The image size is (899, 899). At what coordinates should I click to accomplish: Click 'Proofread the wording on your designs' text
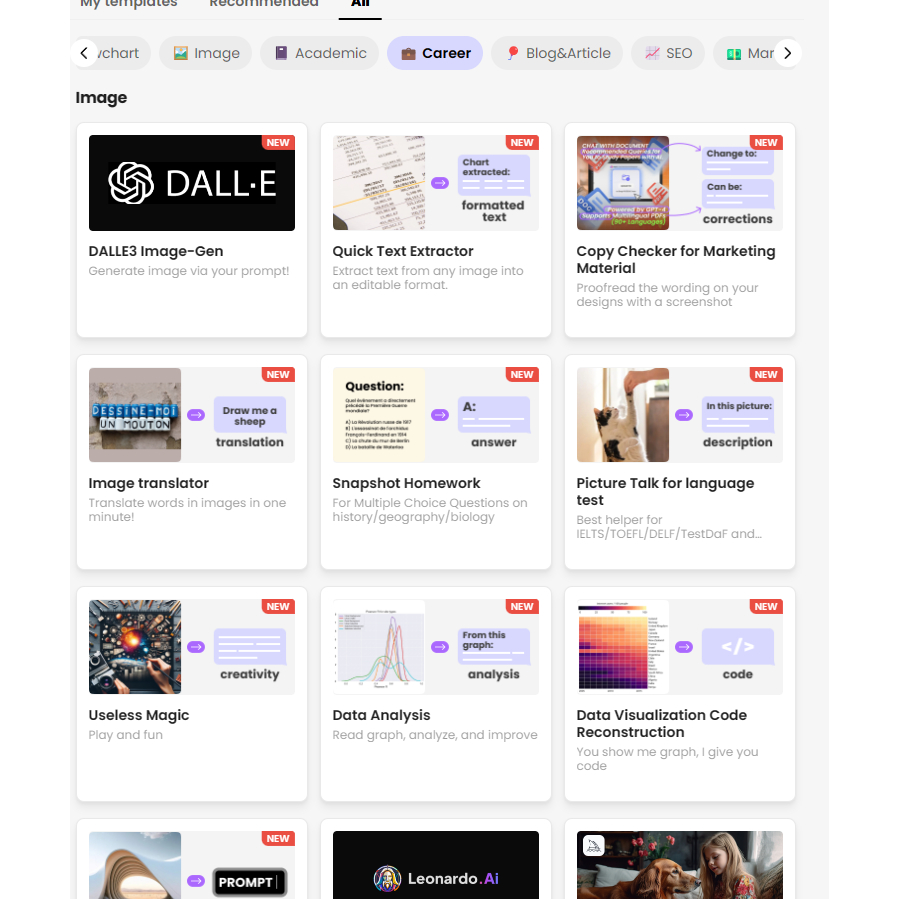[x=667, y=295]
